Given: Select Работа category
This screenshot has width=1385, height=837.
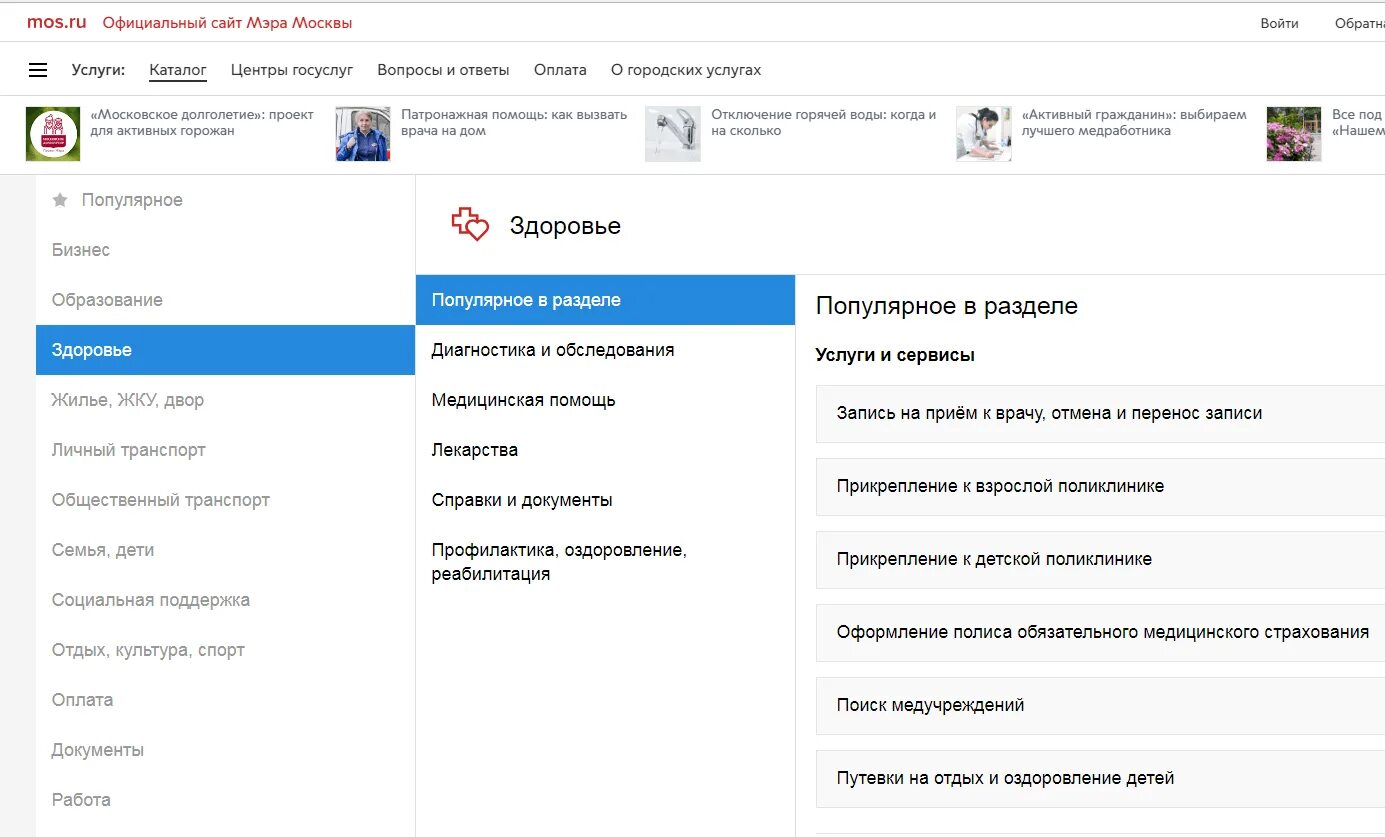Looking at the screenshot, I should pos(225,800).
